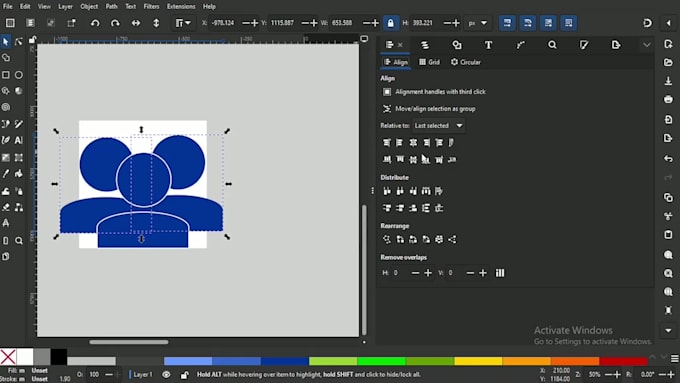Pick the Dropper tool
Screen dimensions: 680x383
pyautogui.click(x=6, y=174)
